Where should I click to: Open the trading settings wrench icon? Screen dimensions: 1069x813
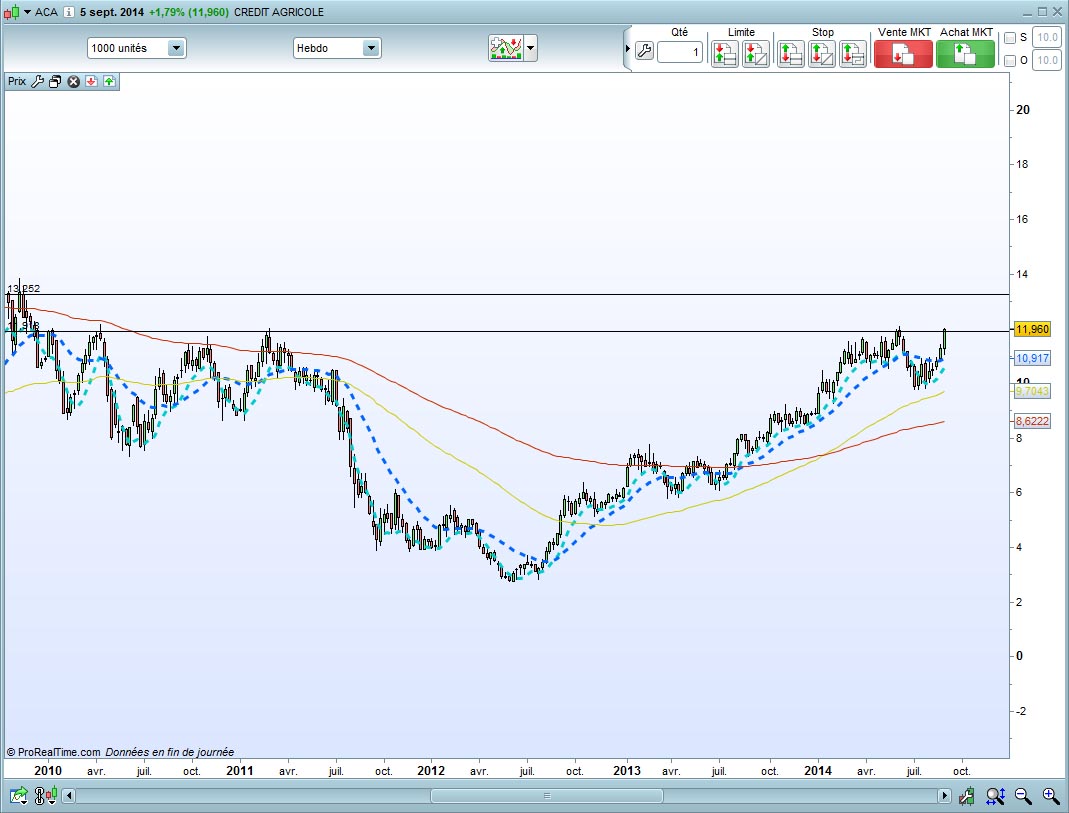click(x=644, y=50)
